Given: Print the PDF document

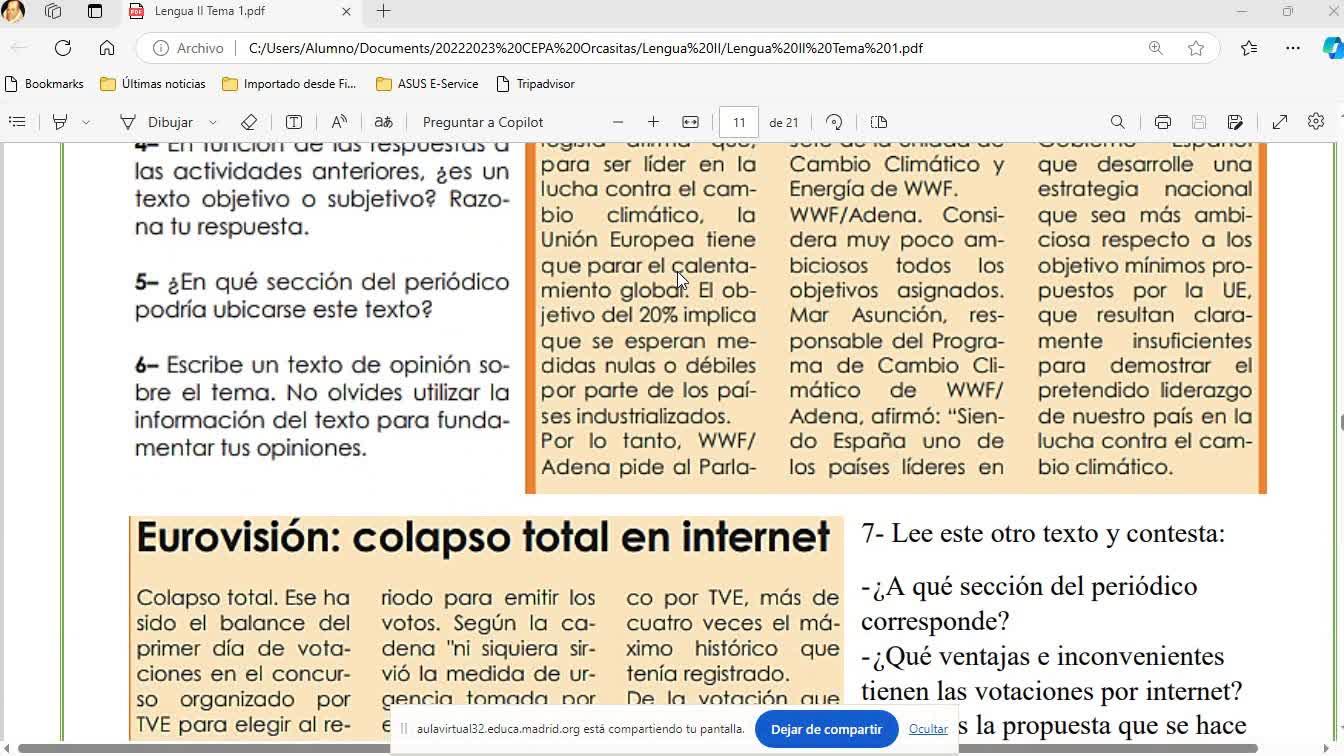Looking at the screenshot, I should click(x=1162, y=122).
